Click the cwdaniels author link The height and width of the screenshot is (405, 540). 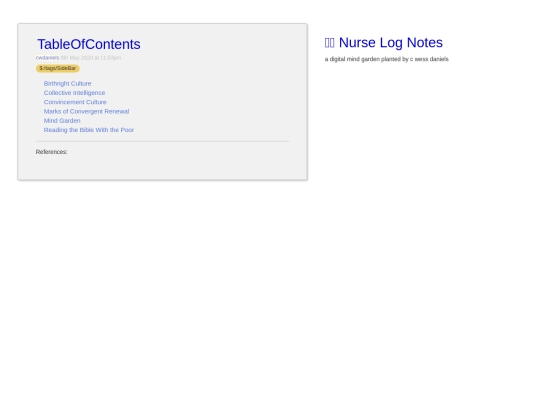[x=48, y=58]
